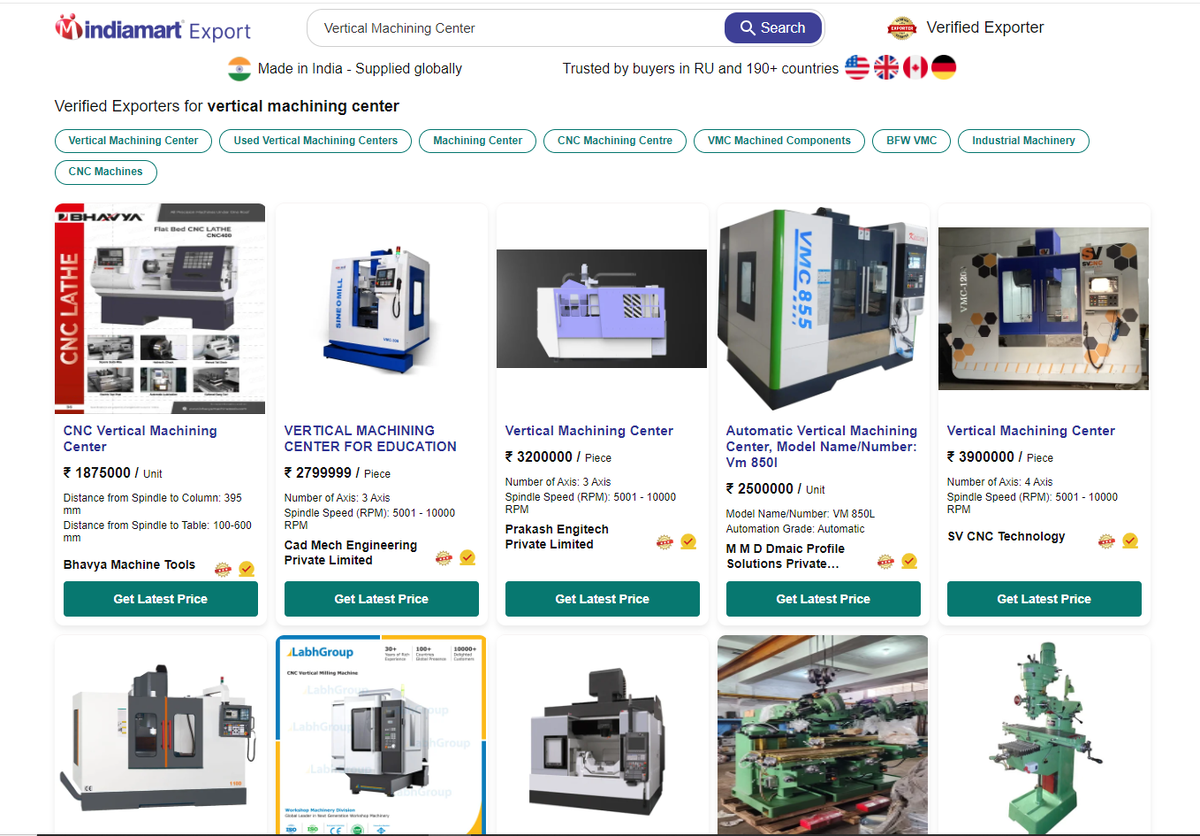This screenshot has width=1200, height=836.
Task: Select Used Vertical Machining Centers chip
Action: click(316, 141)
